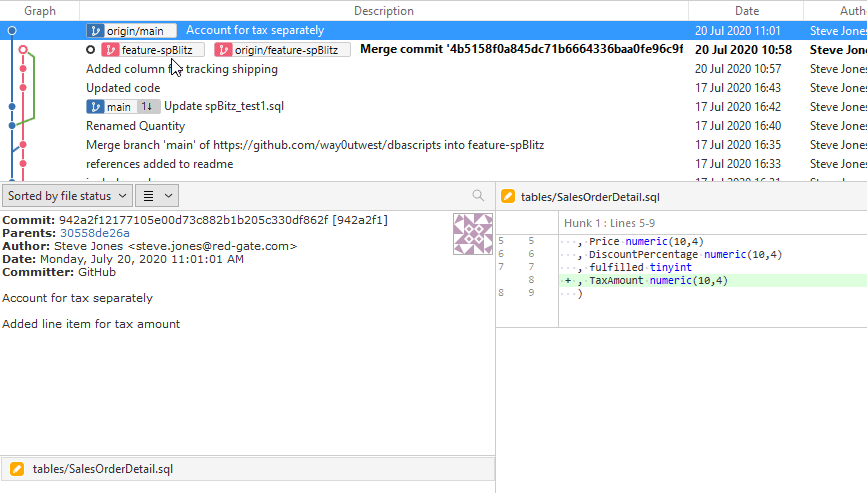The height and width of the screenshot is (493, 867).
Task: Click the added TaxAmount line in the diff
Action: click(658, 281)
